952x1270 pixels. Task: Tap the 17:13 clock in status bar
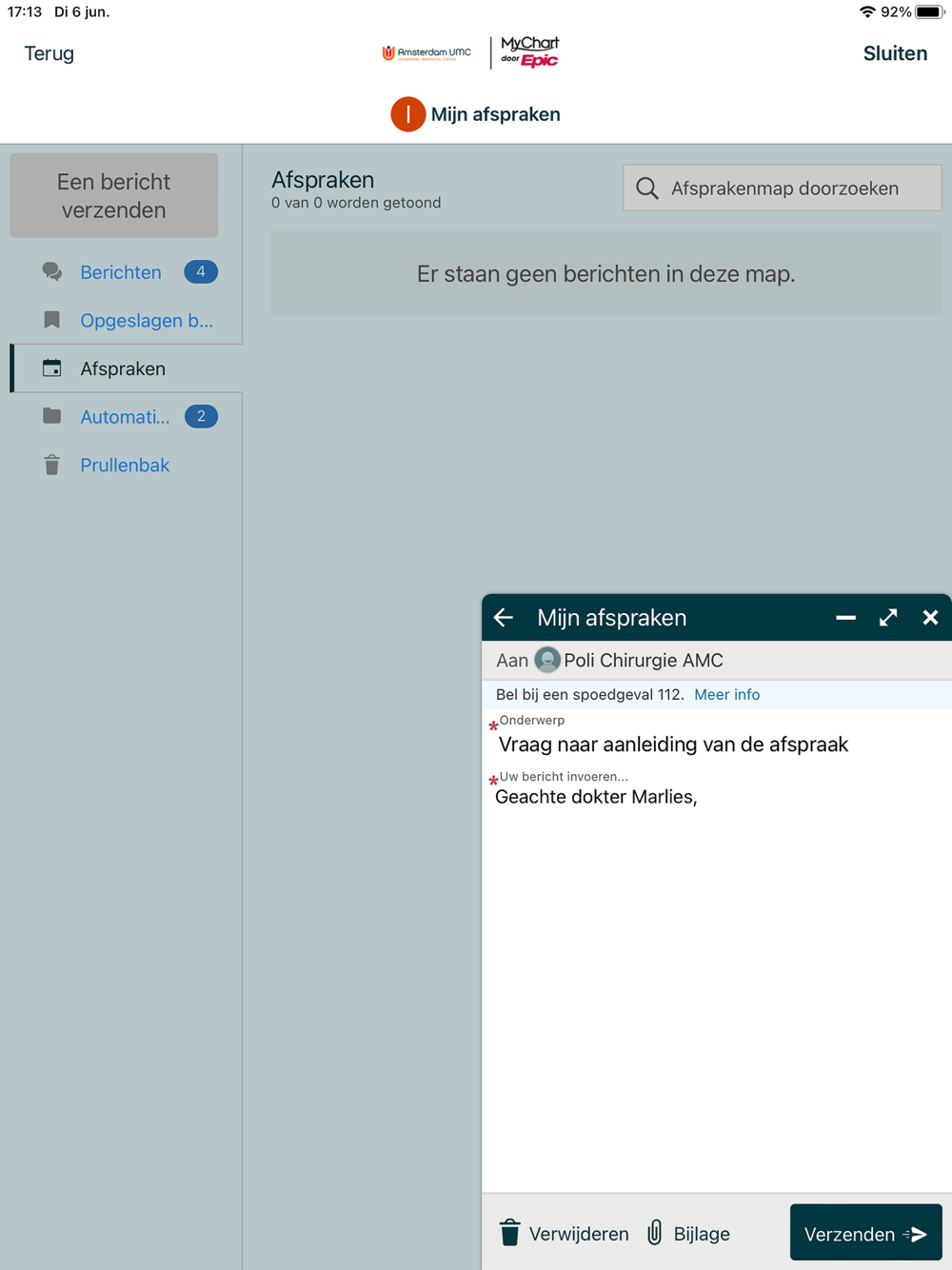coord(25,12)
